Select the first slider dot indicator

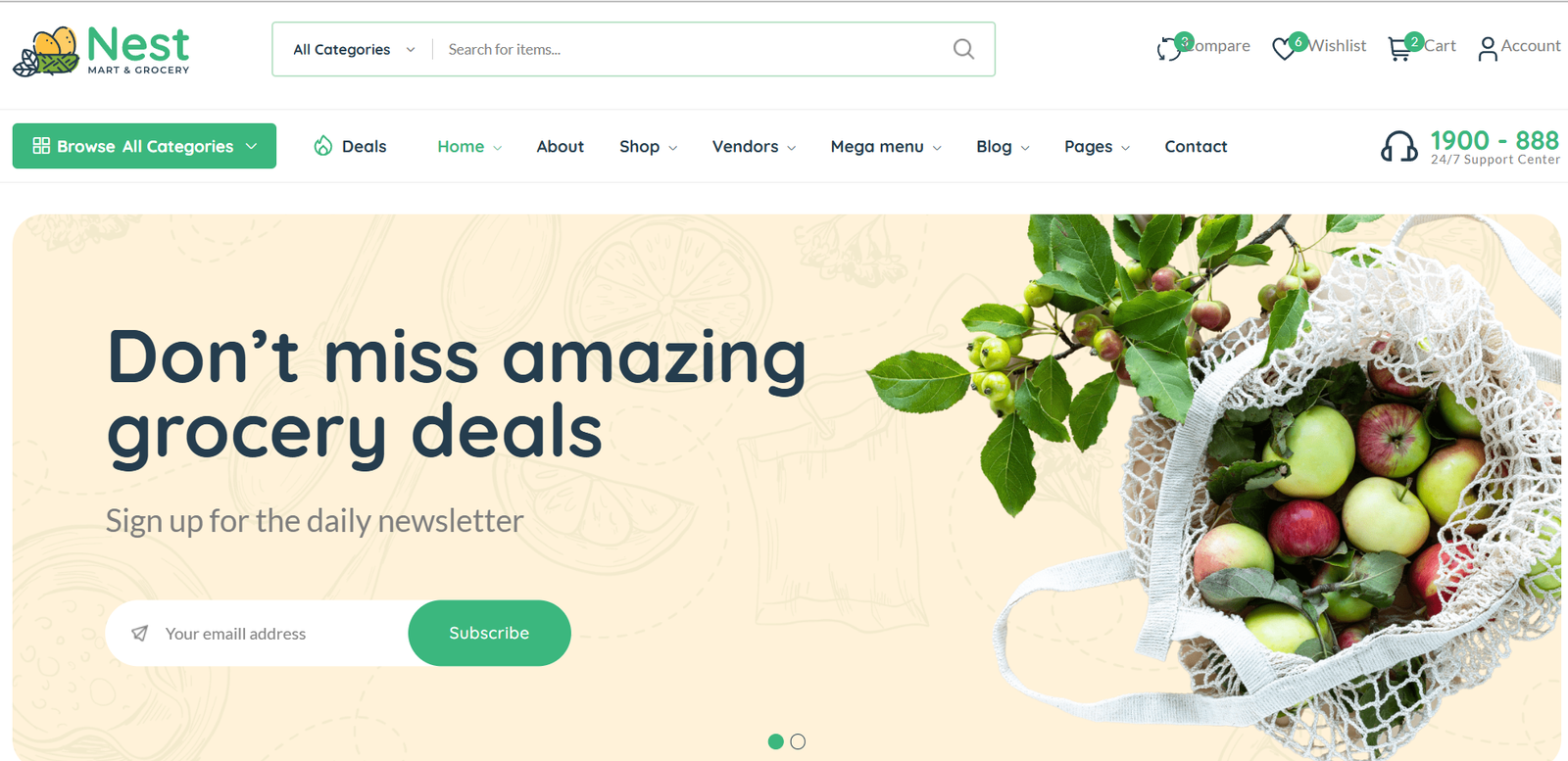[775, 741]
